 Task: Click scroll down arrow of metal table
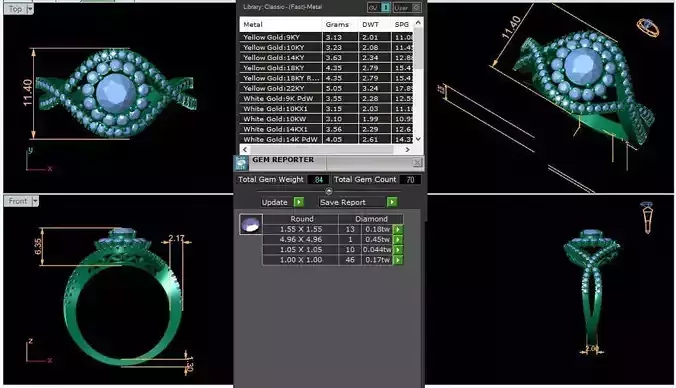tap(418, 139)
